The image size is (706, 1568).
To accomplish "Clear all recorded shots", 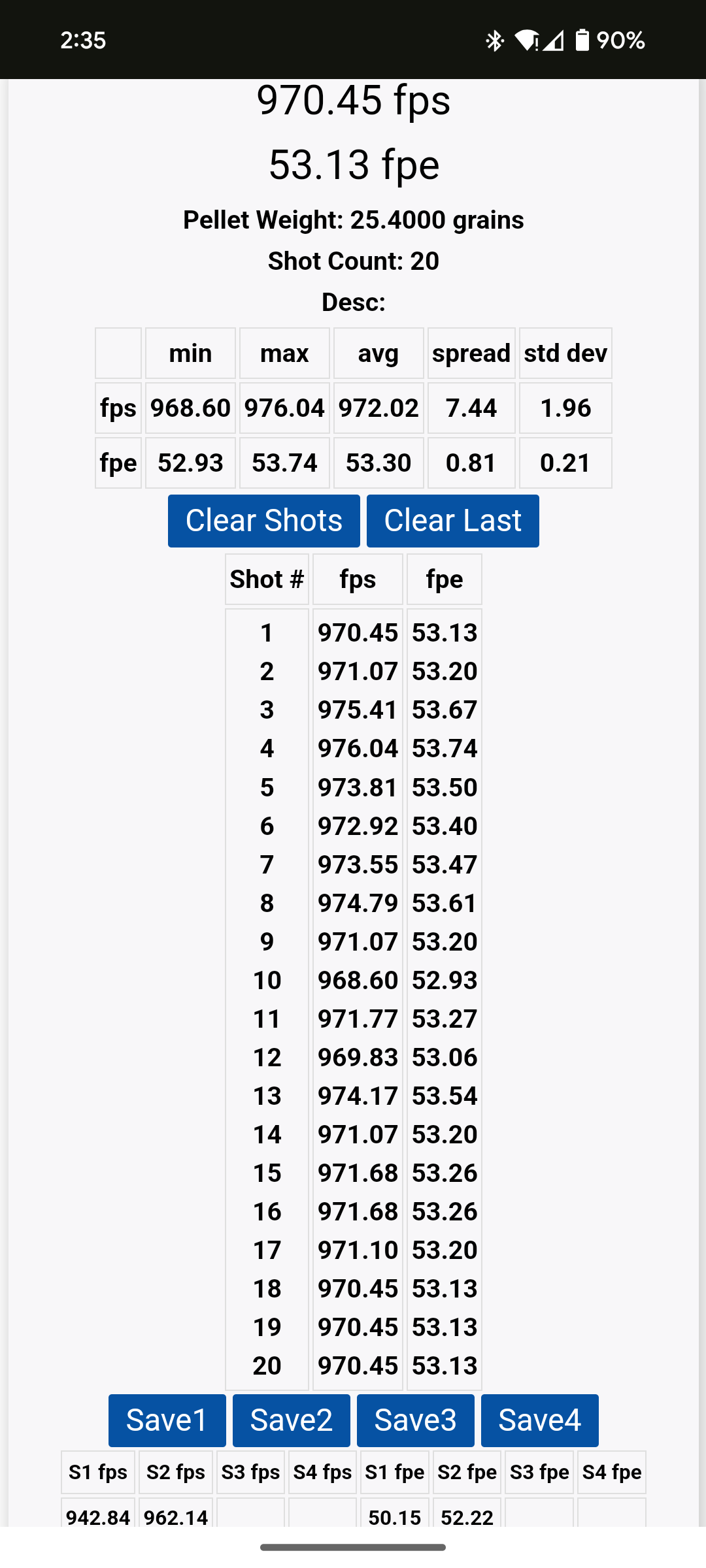I will click(x=264, y=521).
